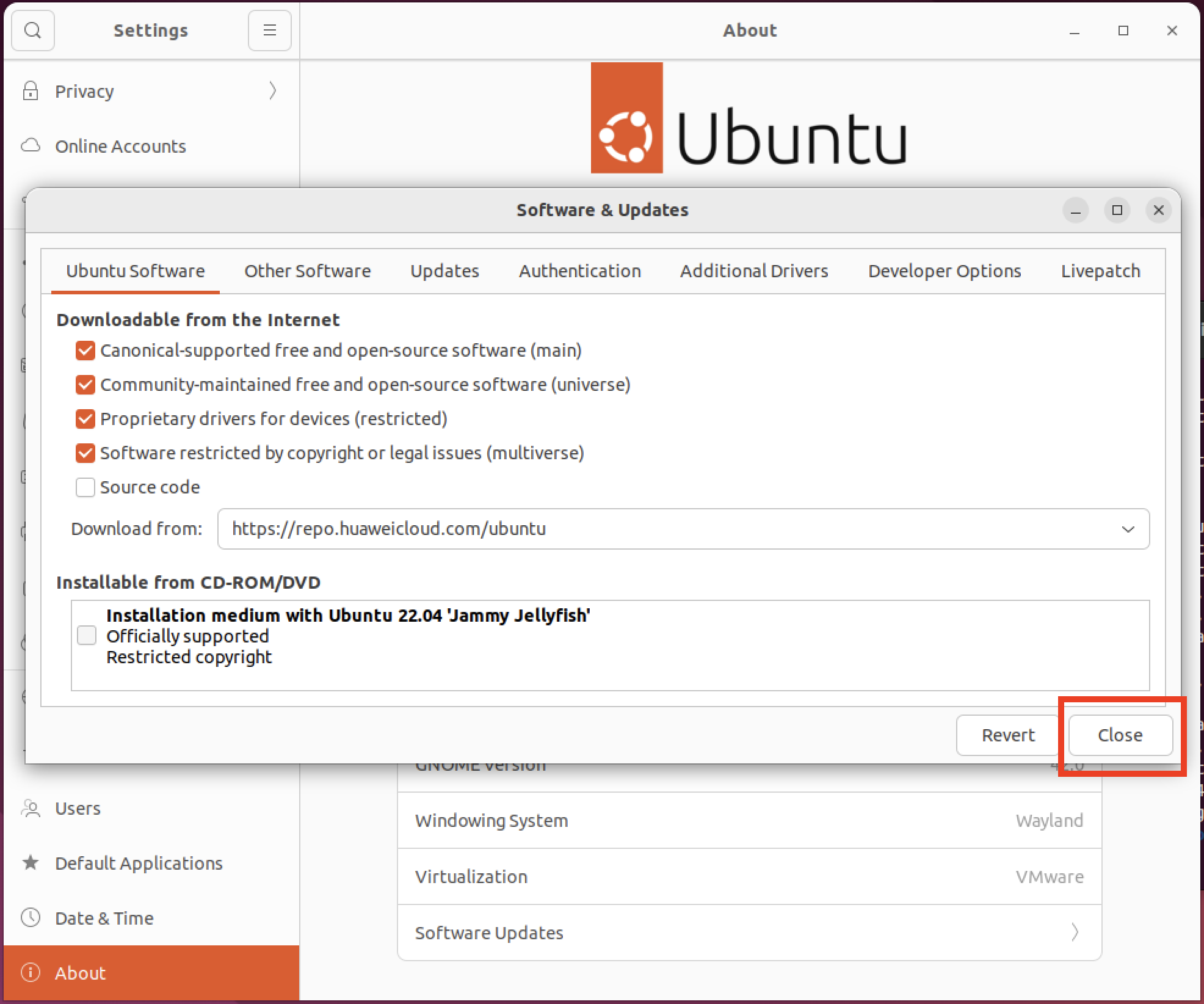Switch to the Other Software tab
Image resolution: width=1204 pixels, height=1004 pixels.
(307, 271)
